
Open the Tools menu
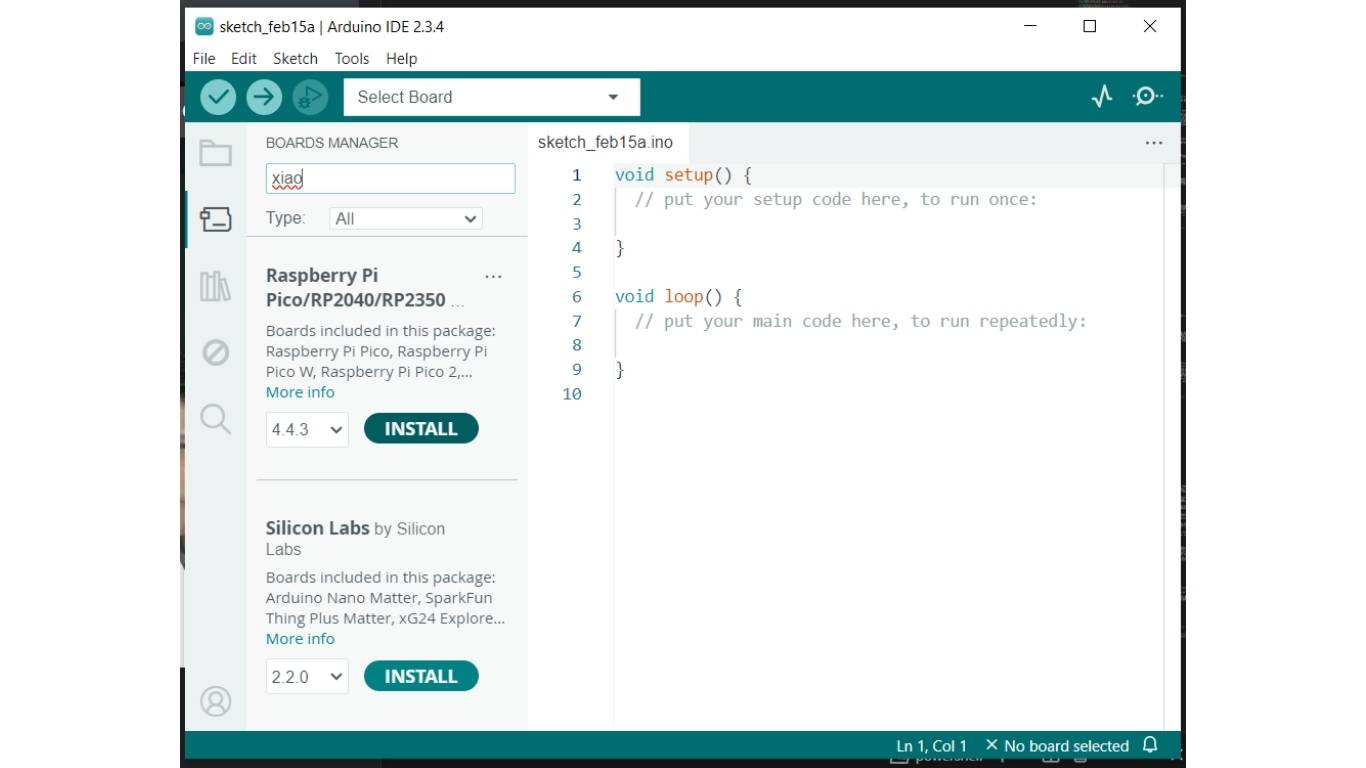tap(352, 59)
